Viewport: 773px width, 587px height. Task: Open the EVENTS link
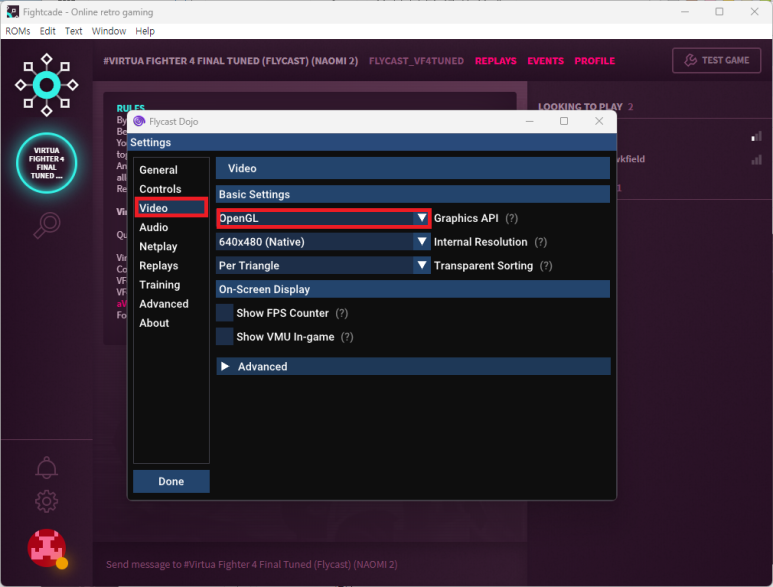click(545, 61)
